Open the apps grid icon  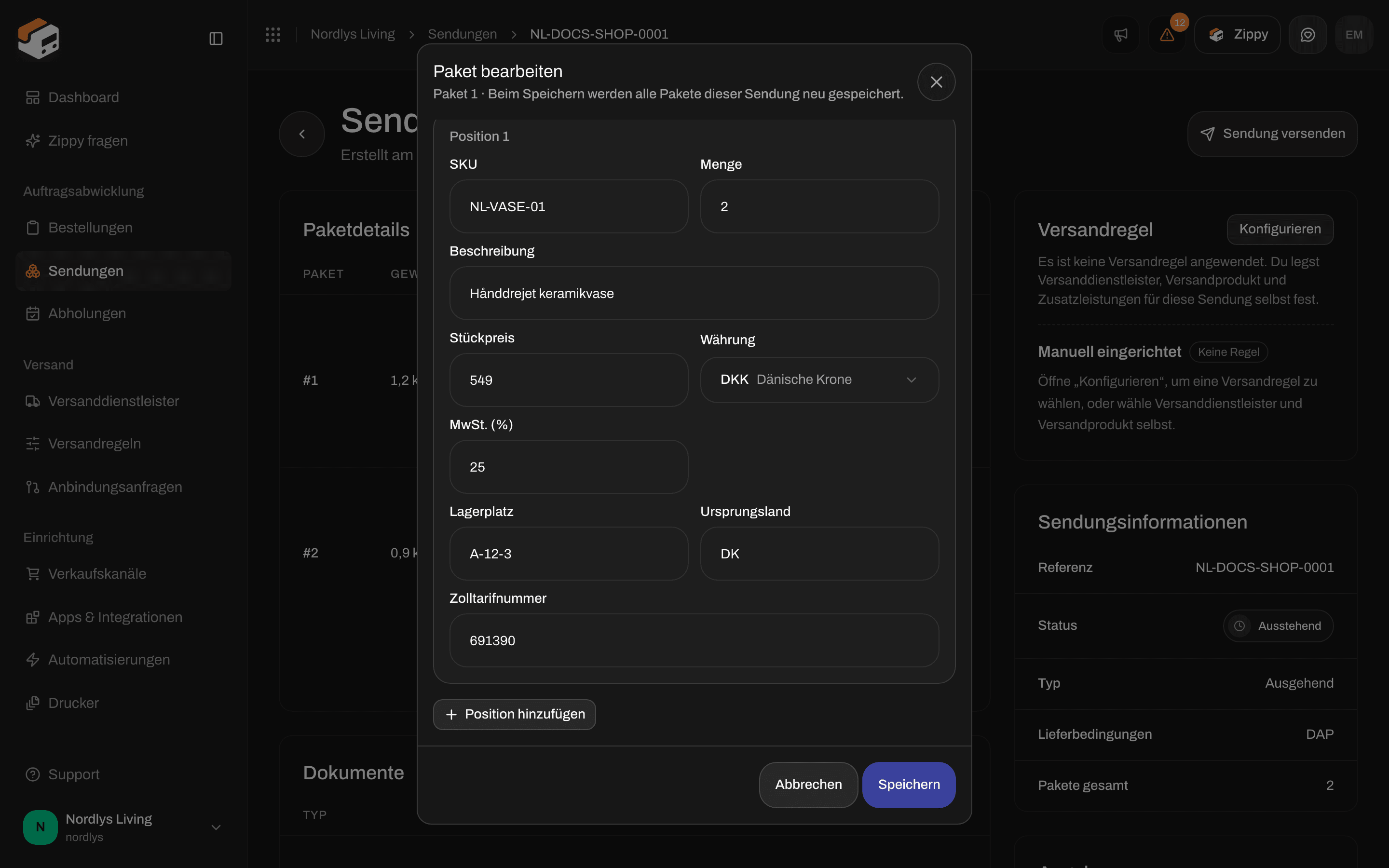point(273,34)
